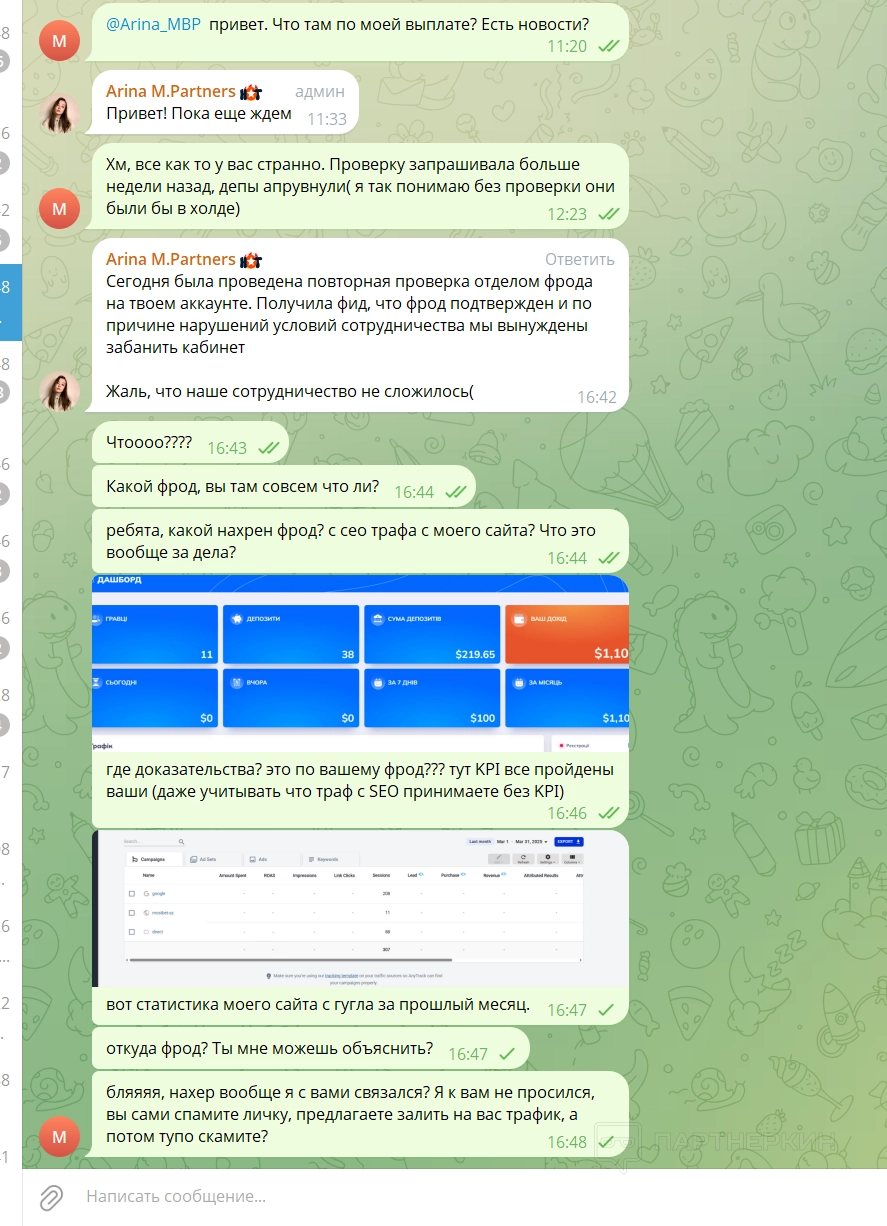Click the M avatar beside the 11:20 message
The image size is (887, 1226).
pos(59,39)
